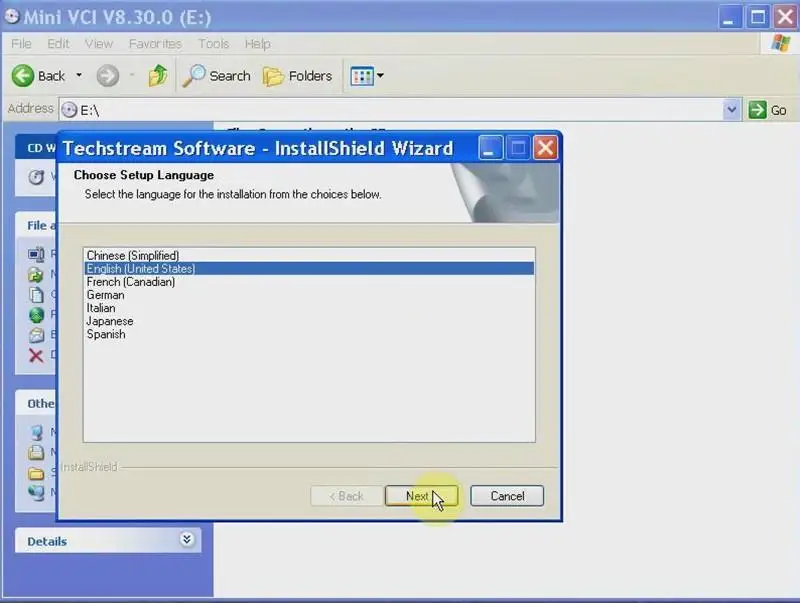
Task: Click the move file icon in sidebar
Action: 36,274
